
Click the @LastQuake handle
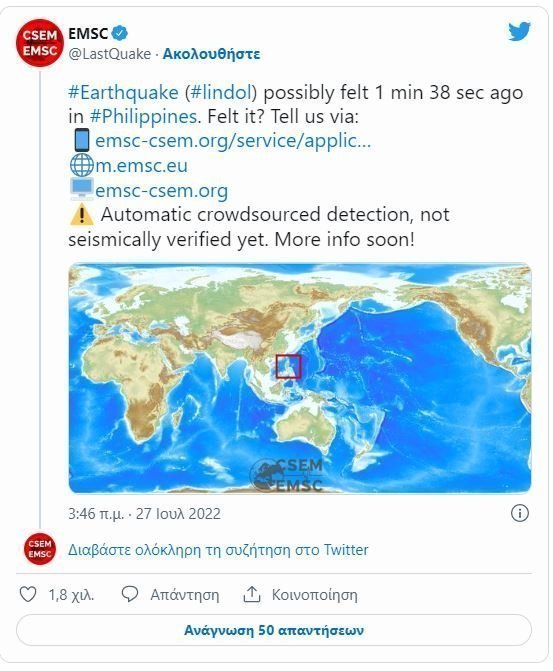(x=110, y=54)
